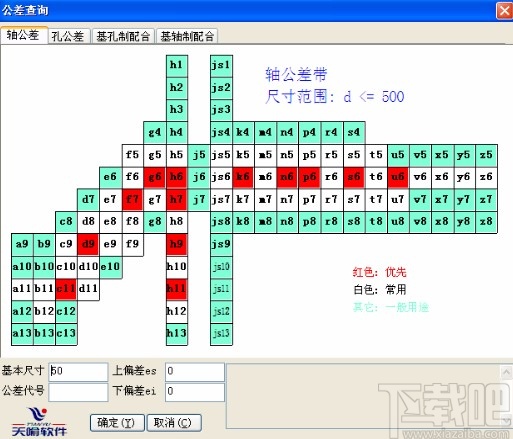This screenshot has height=439, width=513.
Task: Select red preferred cell d9
Action: coord(89,245)
